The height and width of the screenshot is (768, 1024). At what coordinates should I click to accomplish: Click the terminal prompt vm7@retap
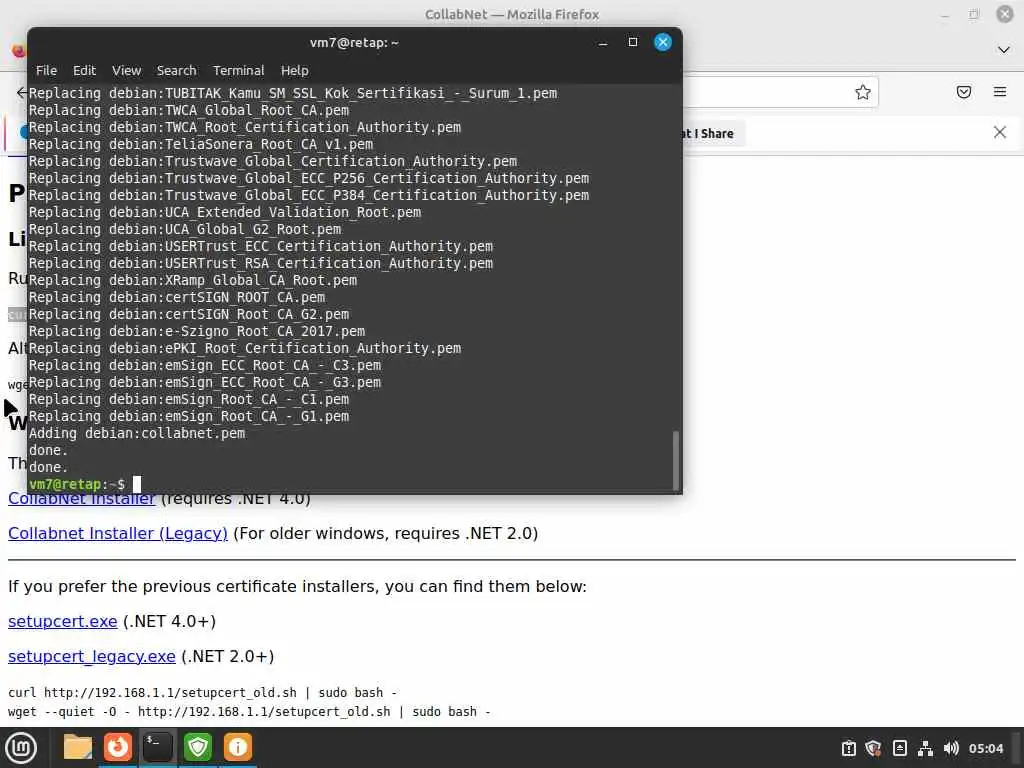pyautogui.click(x=65, y=485)
